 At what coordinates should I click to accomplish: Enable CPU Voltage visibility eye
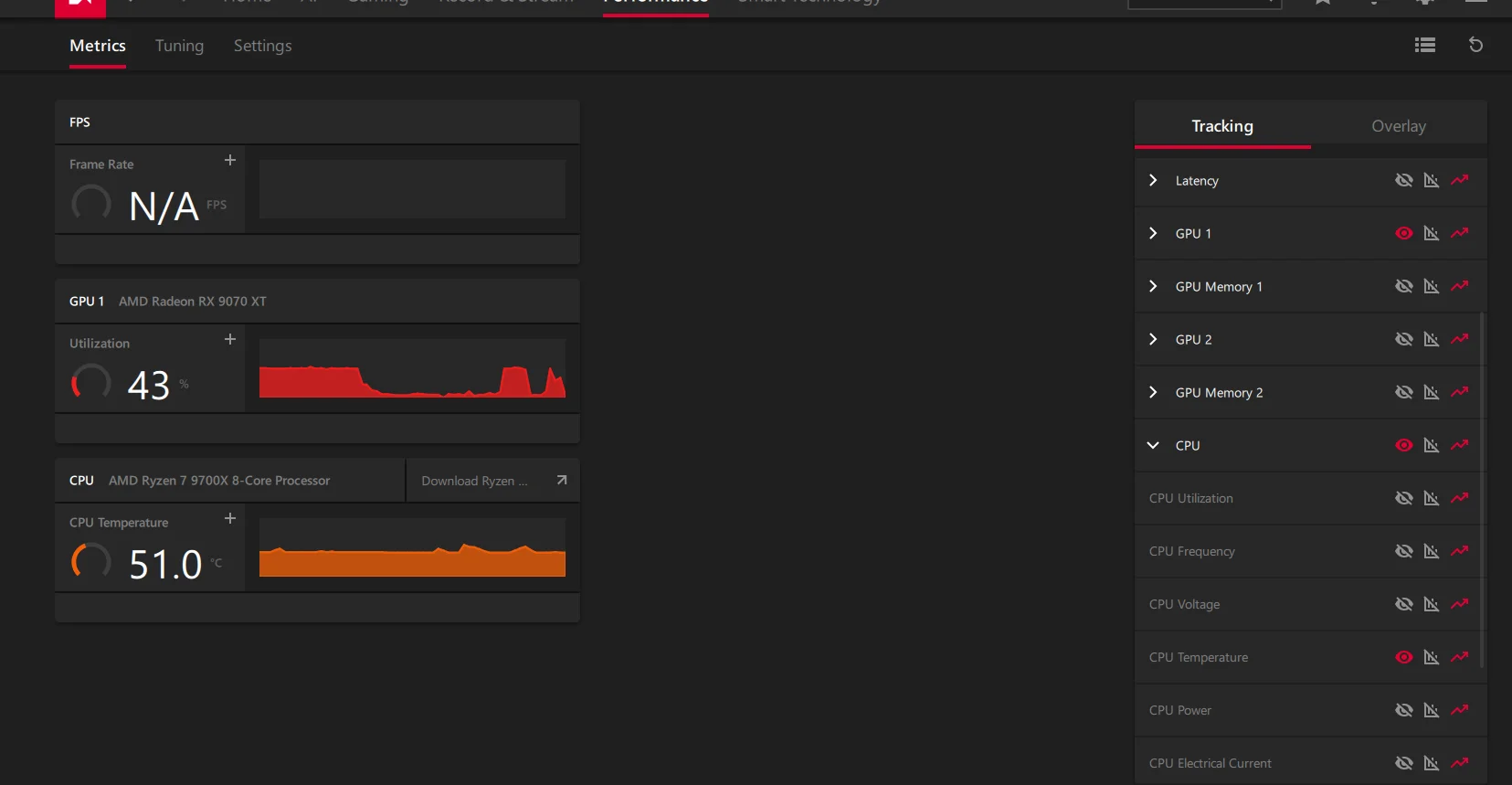1404,604
